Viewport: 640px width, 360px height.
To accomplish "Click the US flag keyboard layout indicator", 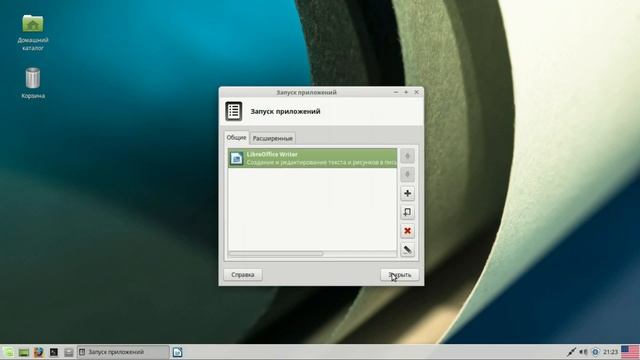I will point(630,352).
